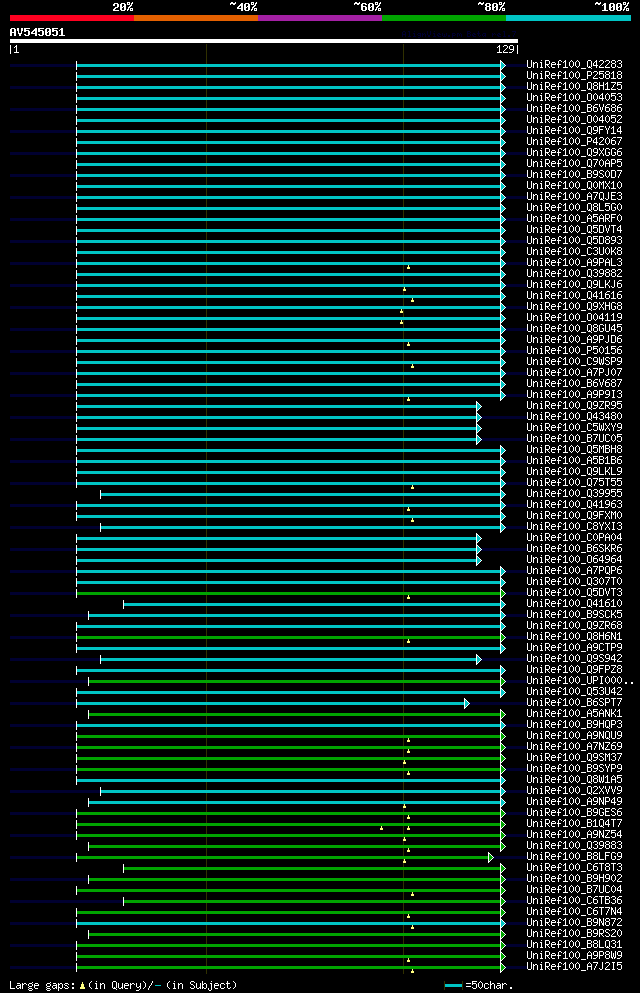This screenshot has height=993, width=640.
Task: Open hit UniRef100_Q42283
Action: (574, 65)
